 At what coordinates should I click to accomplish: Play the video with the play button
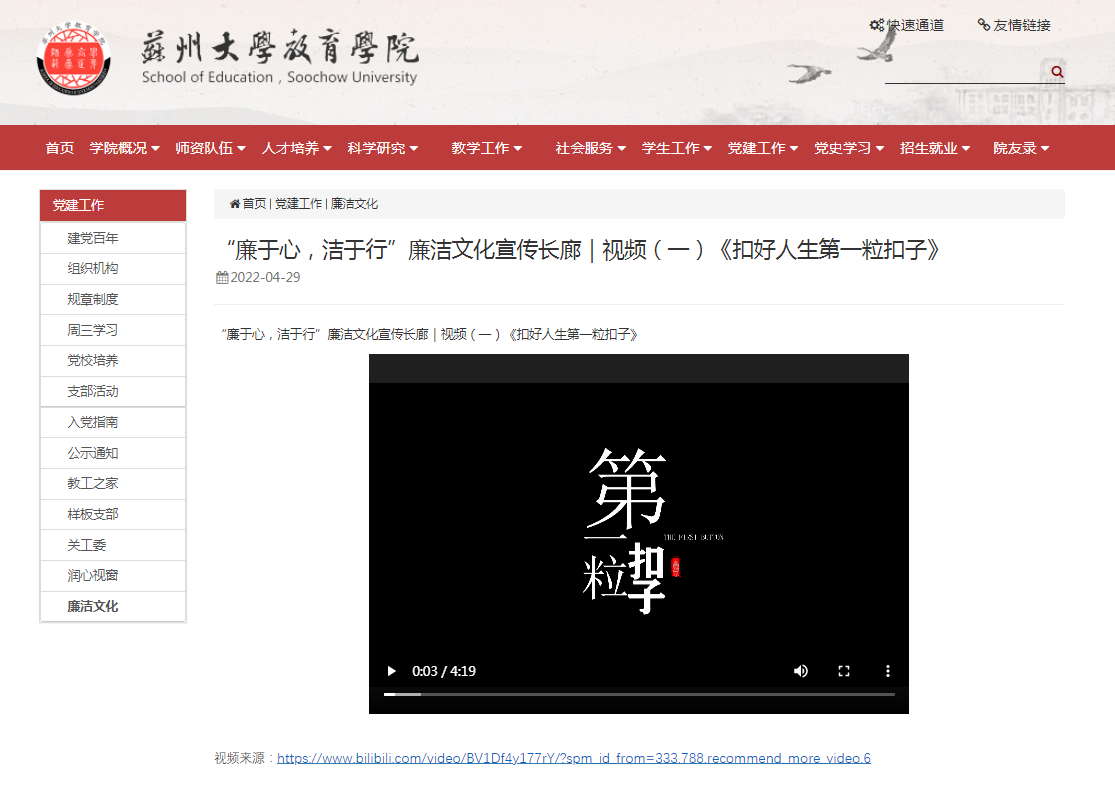click(x=392, y=671)
